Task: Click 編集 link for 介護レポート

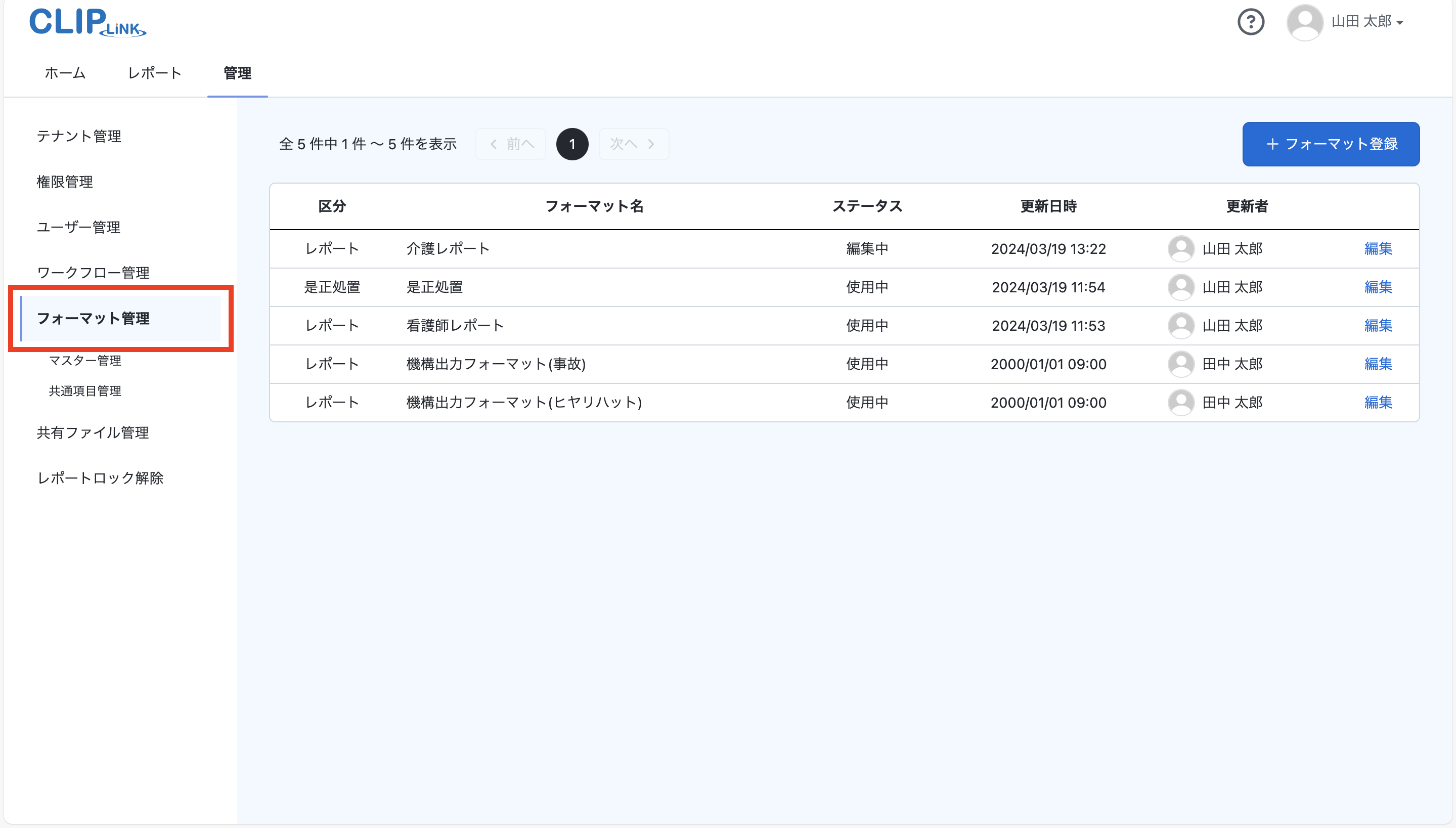Action: pyautogui.click(x=1378, y=248)
